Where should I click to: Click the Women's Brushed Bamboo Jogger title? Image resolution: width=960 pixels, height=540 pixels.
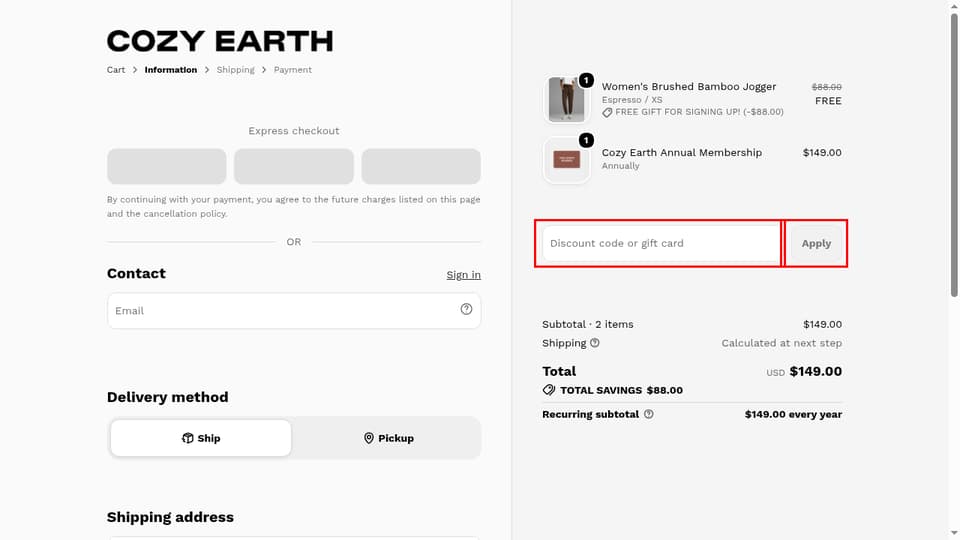coord(689,86)
